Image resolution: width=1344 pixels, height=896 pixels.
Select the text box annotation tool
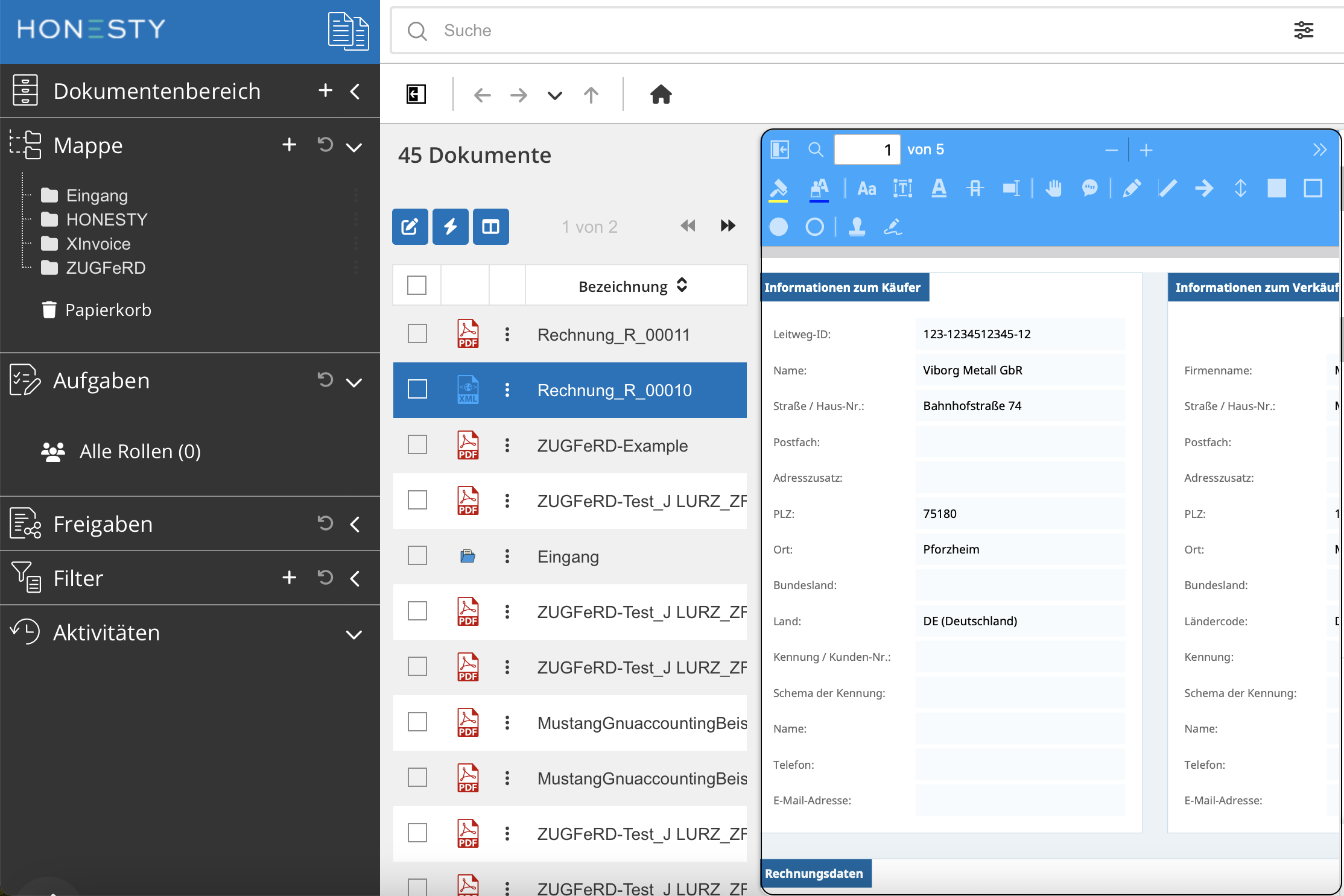point(902,189)
